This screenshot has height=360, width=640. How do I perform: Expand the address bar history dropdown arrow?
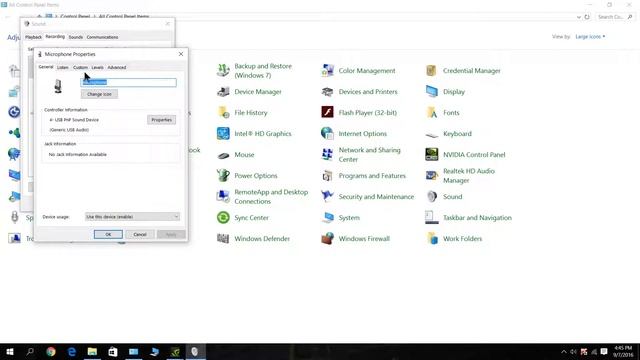[579, 17]
